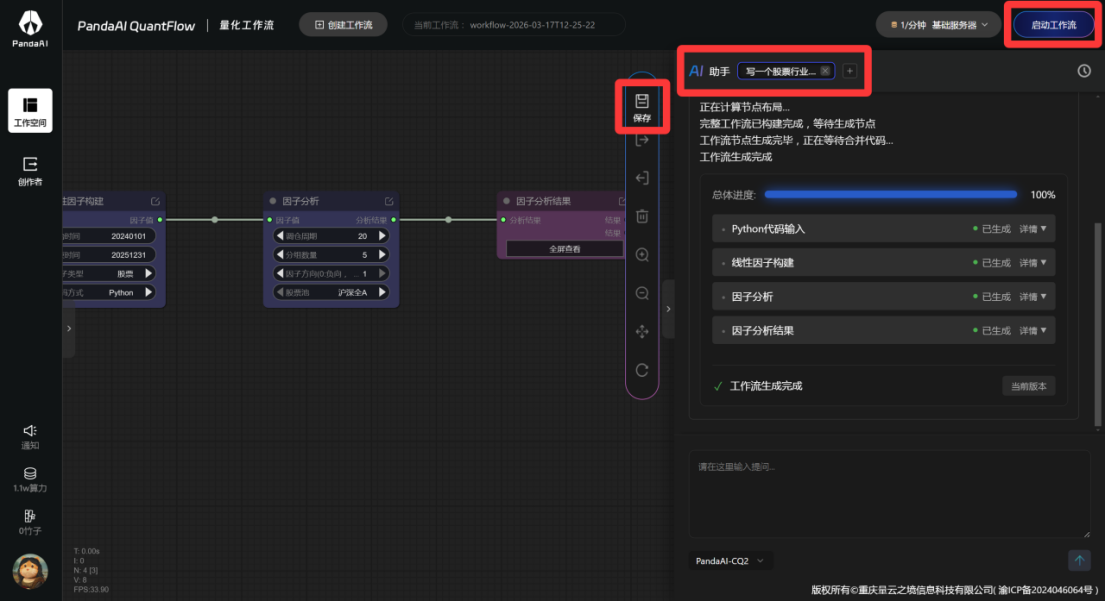Open the chat history clock icon
This screenshot has height=602, width=1105.
1084,70
